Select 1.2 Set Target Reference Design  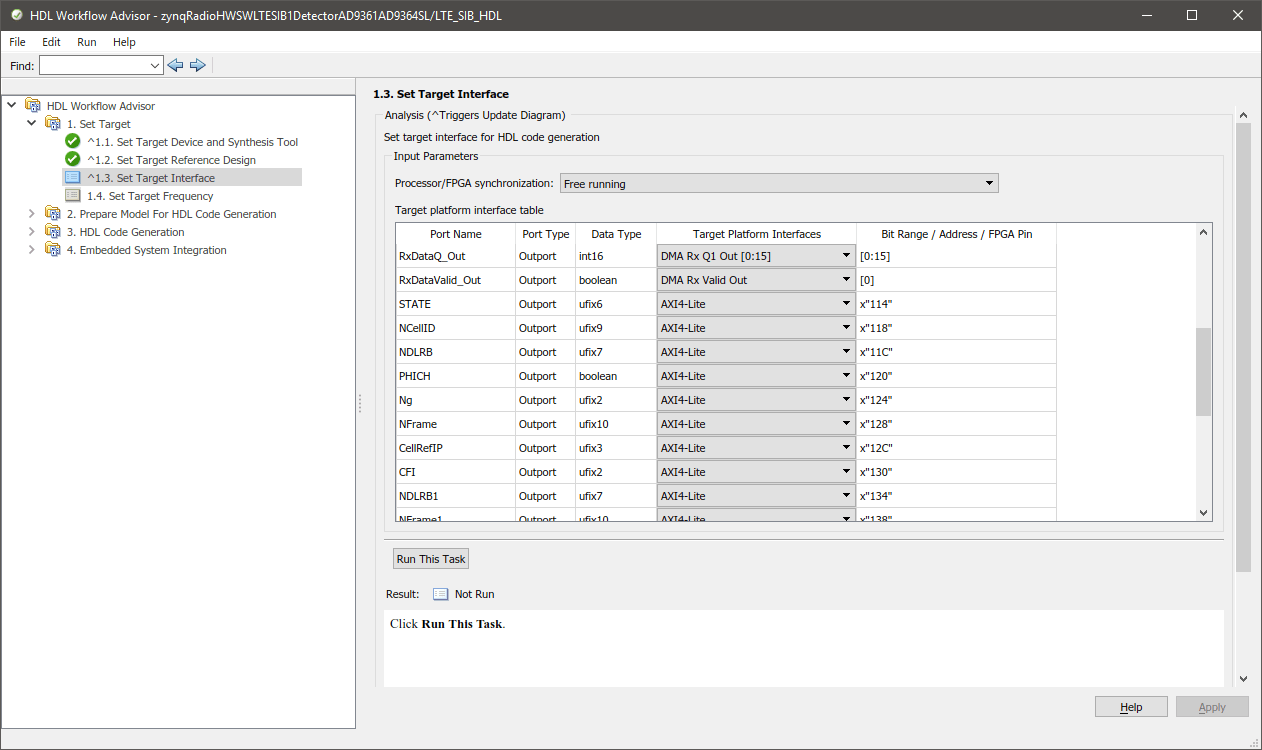171,160
